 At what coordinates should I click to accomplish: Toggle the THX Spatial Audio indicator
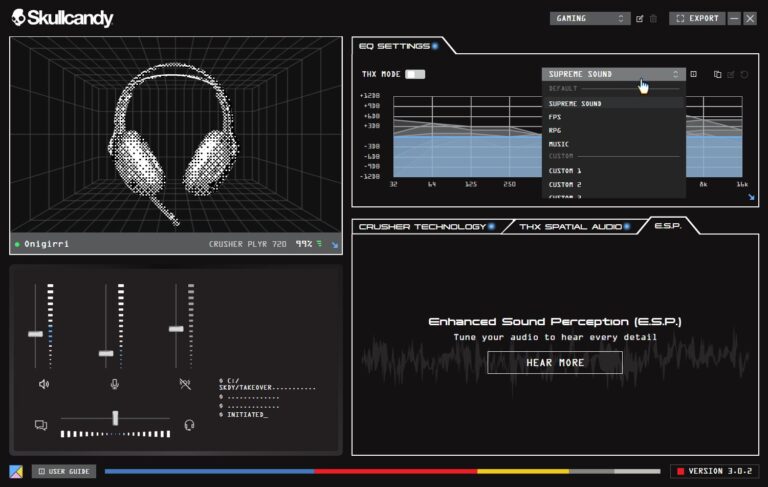627,227
